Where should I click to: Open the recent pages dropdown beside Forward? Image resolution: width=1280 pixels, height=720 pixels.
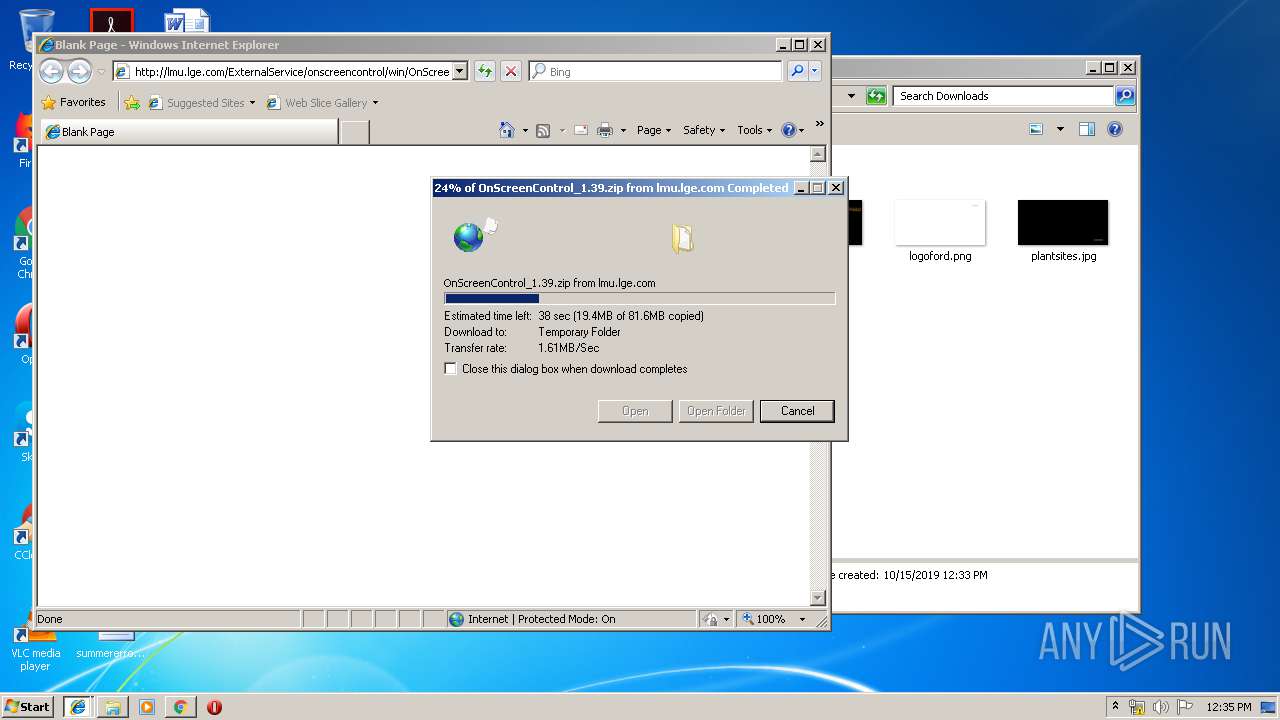(x=101, y=72)
